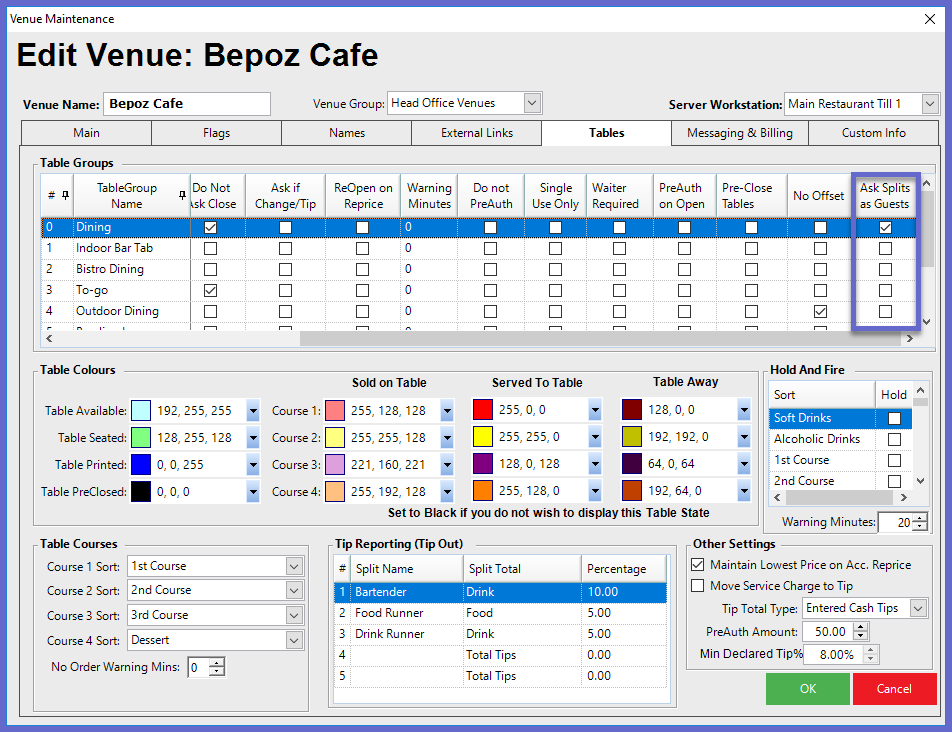The image size is (952, 732).
Task: Click Course 1 Sold on Table swatch
Action: pyautogui.click(x=335, y=411)
